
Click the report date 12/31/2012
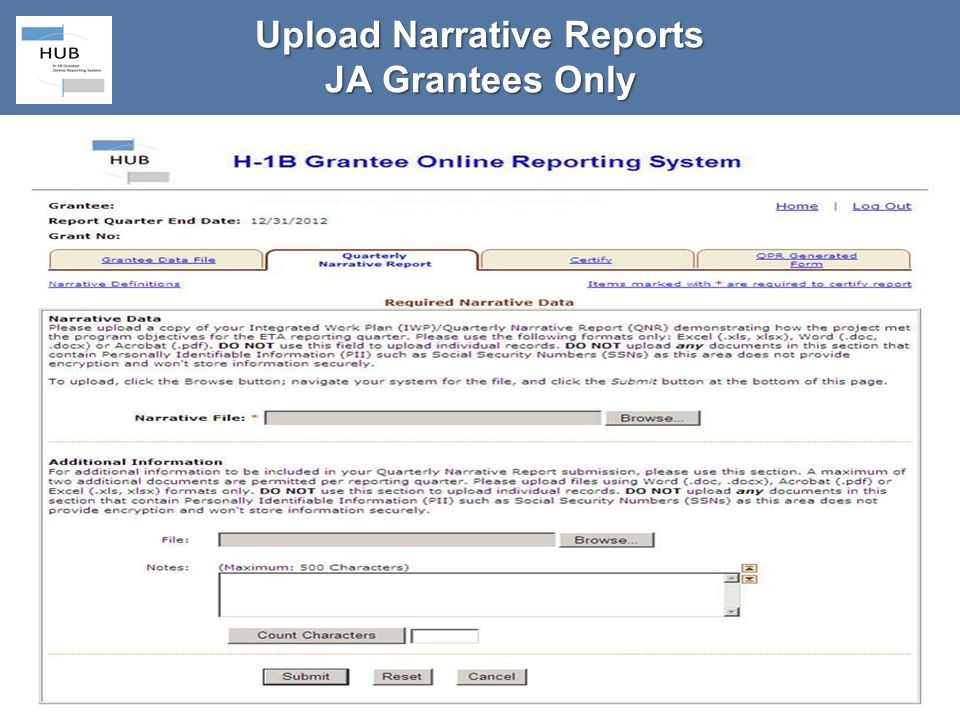point(289,221)
